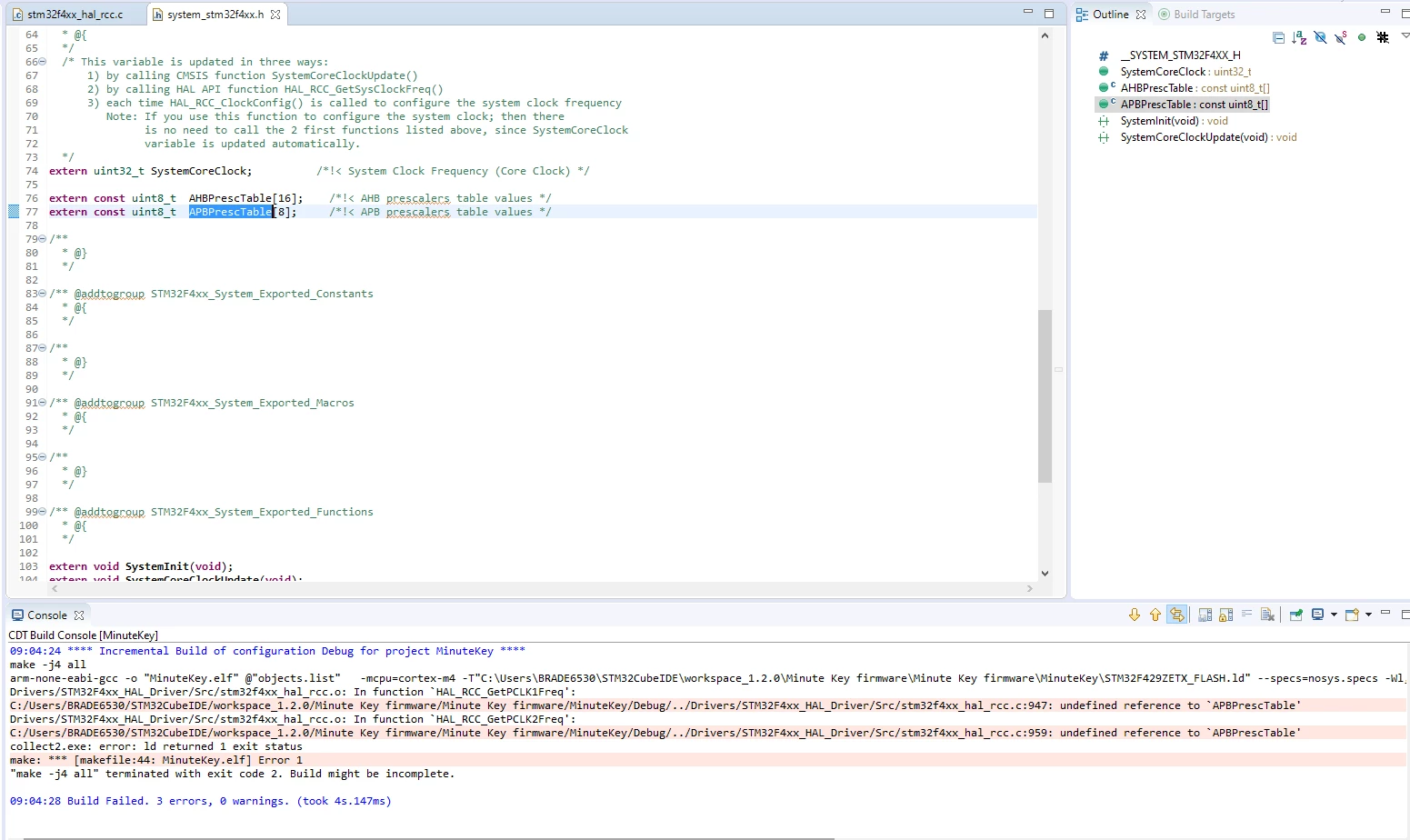The width and height of the screenshot is (1410, 840).
Task: Open the Build Targets tab
Action: pos(1197,15)
